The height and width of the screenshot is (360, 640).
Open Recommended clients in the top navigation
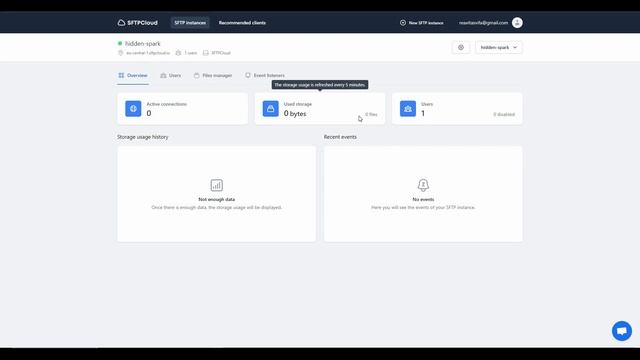(242, 23)
